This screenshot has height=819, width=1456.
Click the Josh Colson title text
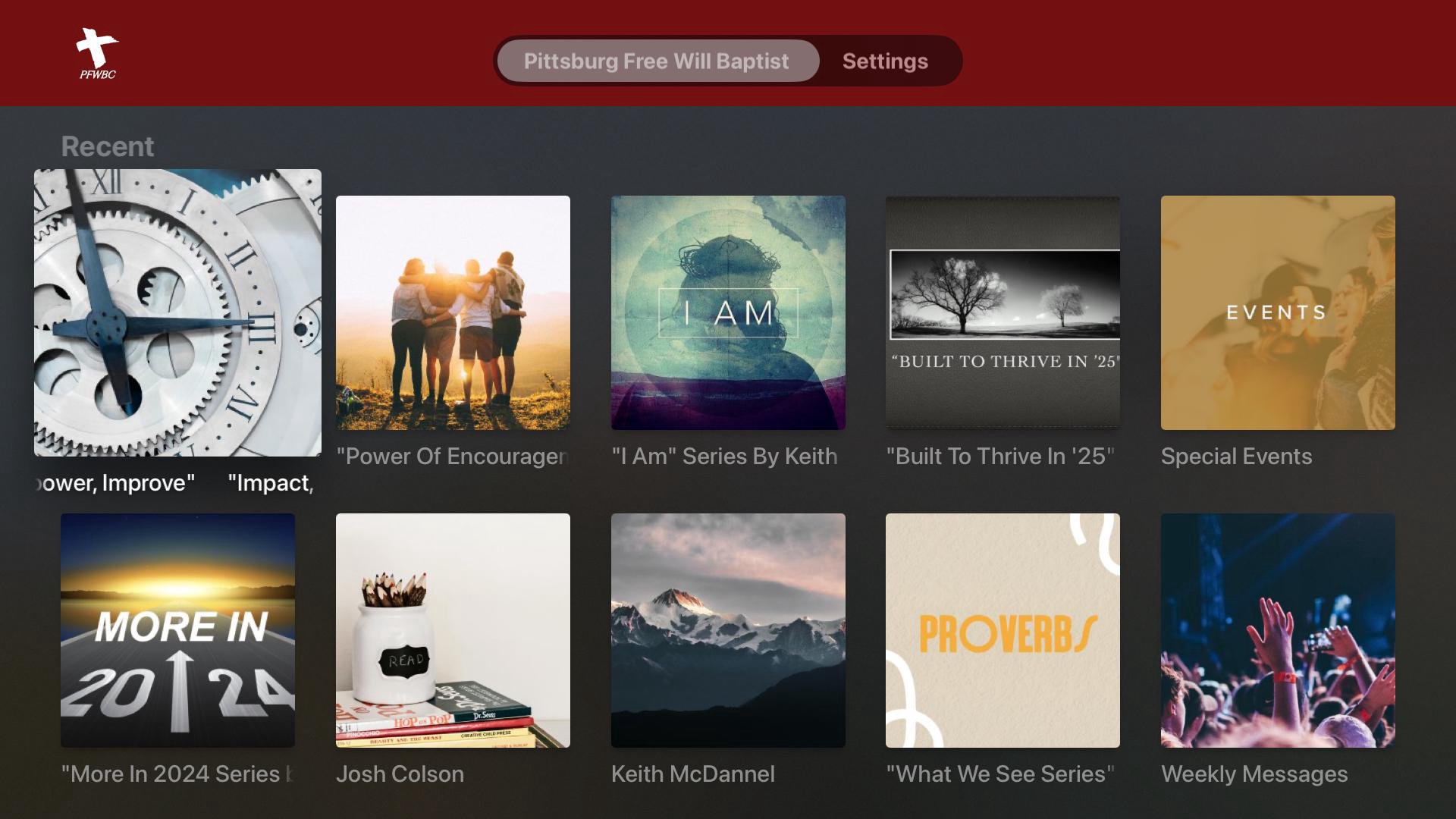[x=400, y=774]
